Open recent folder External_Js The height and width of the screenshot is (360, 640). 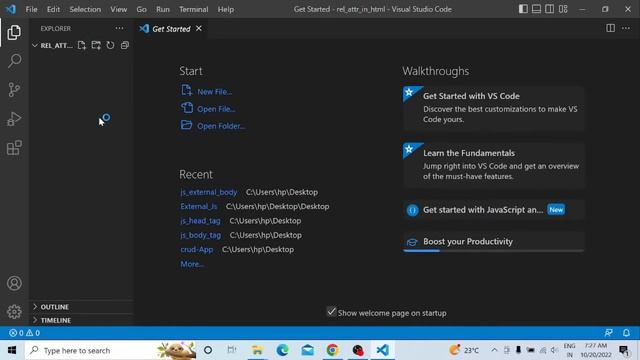coord(199,207)
